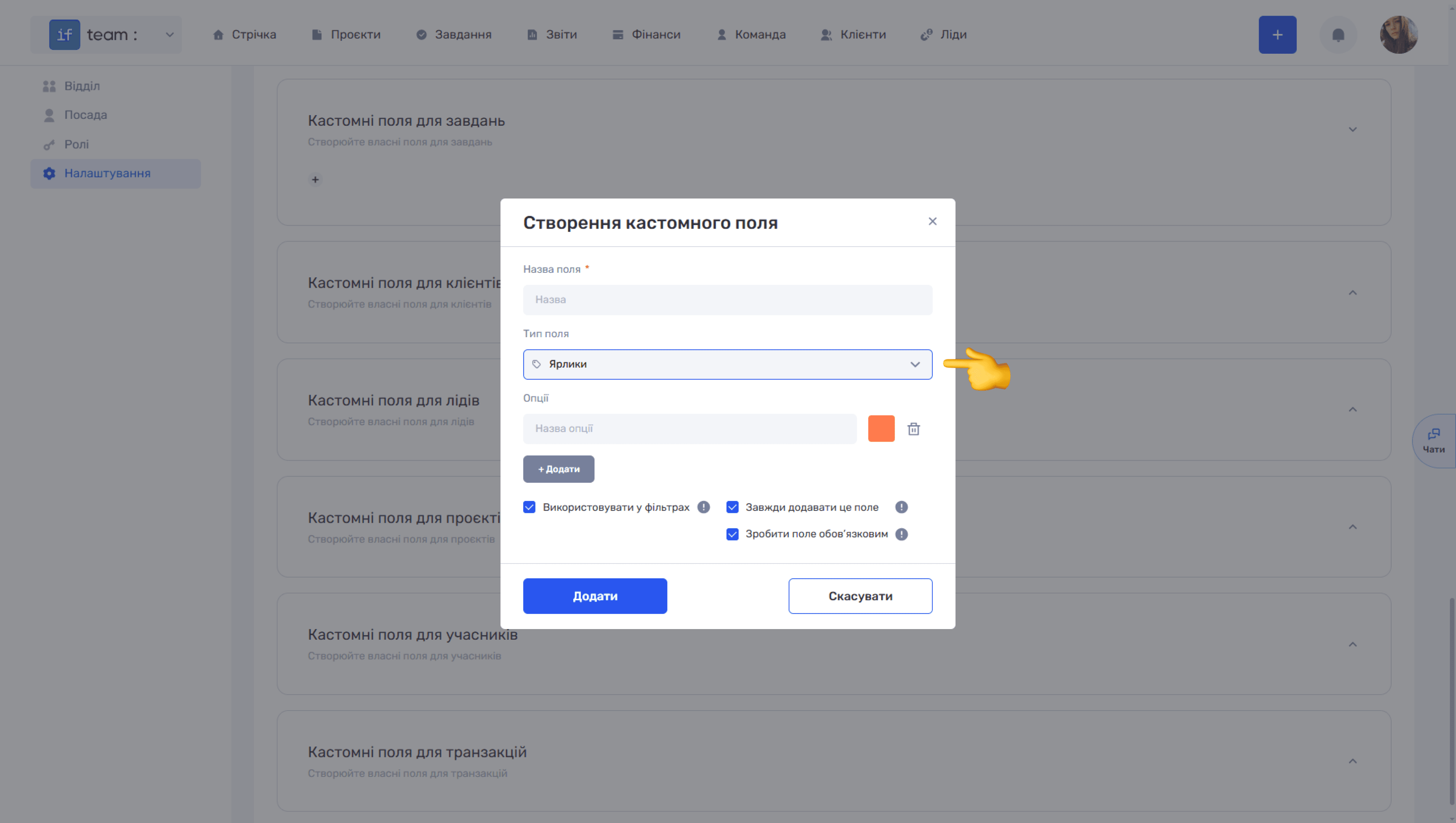Uncheck Використовувати у фільтрах checkbox
The image size is (1456, 823).
click(x=529, y=507)
